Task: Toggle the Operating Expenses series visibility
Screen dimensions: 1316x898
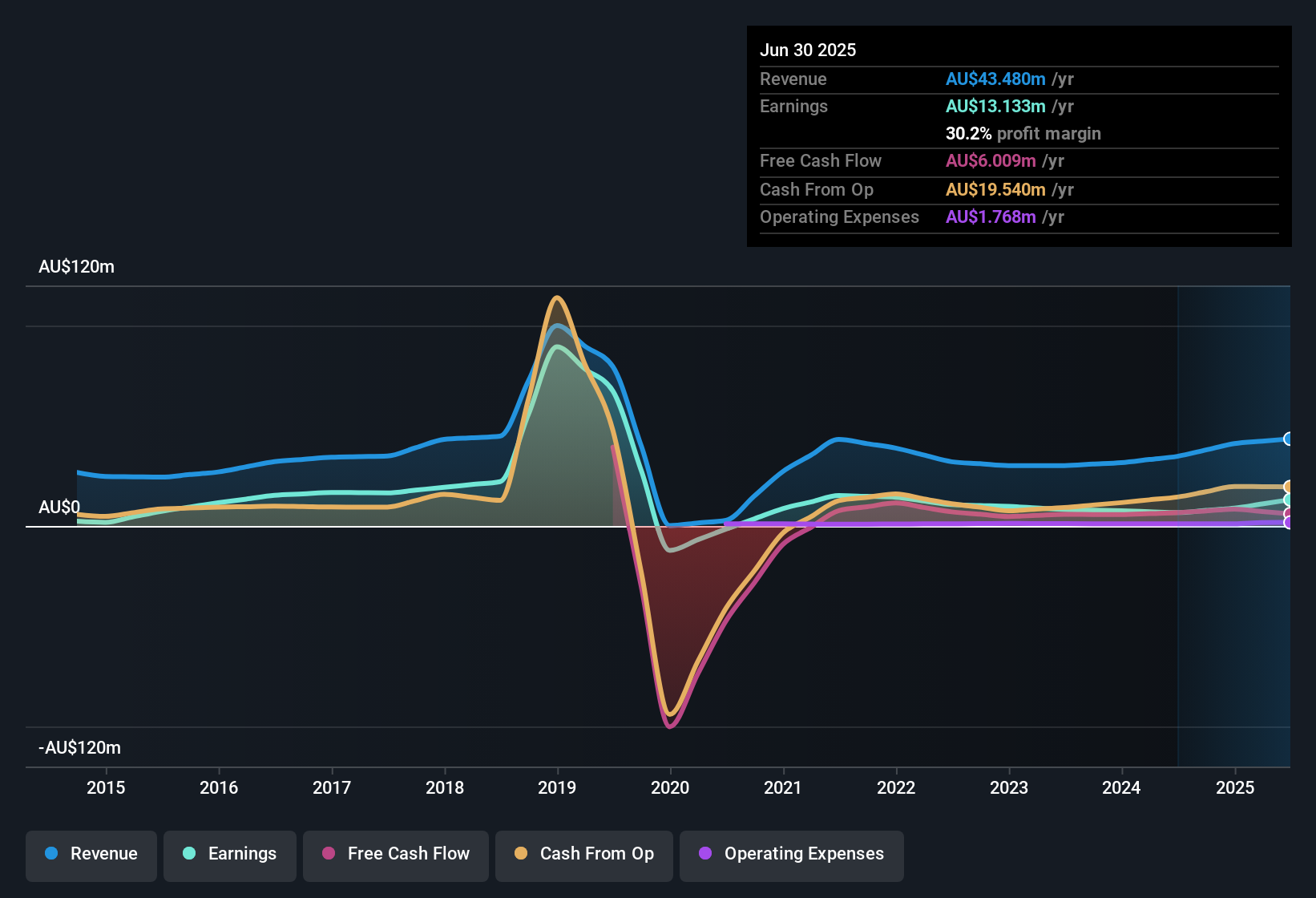Action: [x=791, y=854]
